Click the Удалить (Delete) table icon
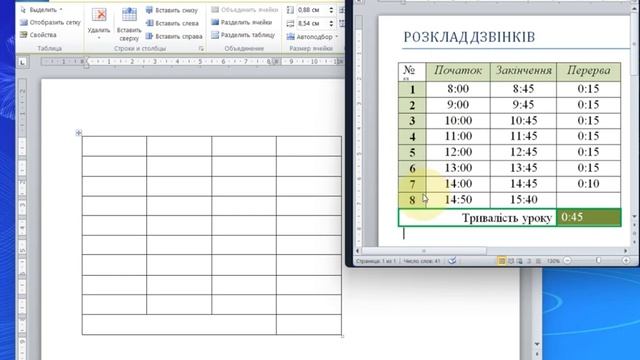The height and width of the screenshot is (360, 640). [x=99, y=16]
